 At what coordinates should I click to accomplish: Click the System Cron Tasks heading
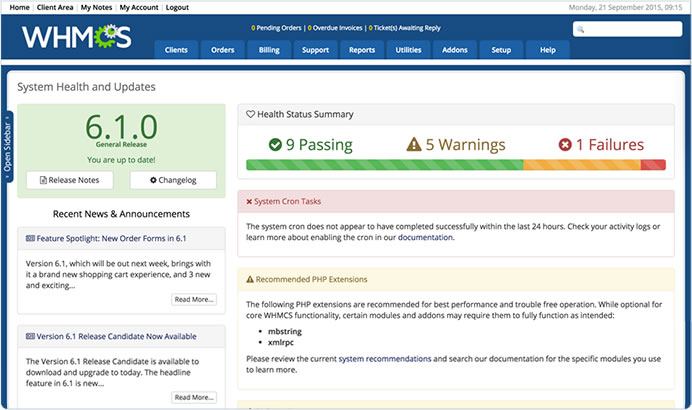pos(287,202)
